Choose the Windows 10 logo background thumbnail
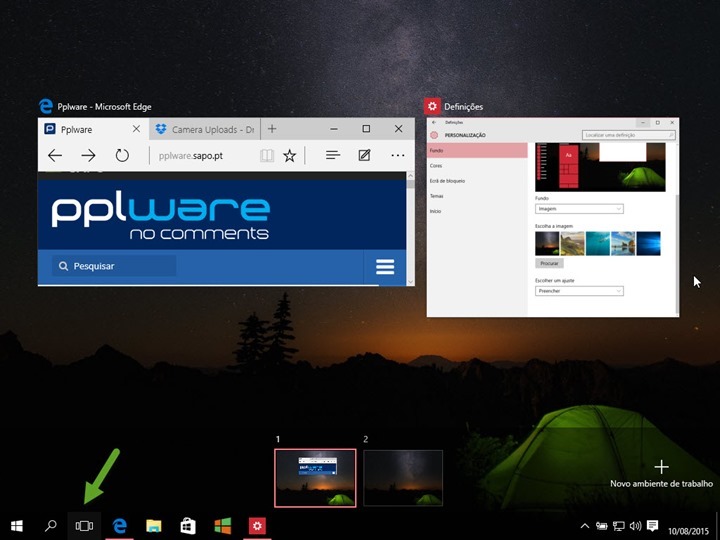The height and width of the screenshot is (540, 720). coord(649,243)
